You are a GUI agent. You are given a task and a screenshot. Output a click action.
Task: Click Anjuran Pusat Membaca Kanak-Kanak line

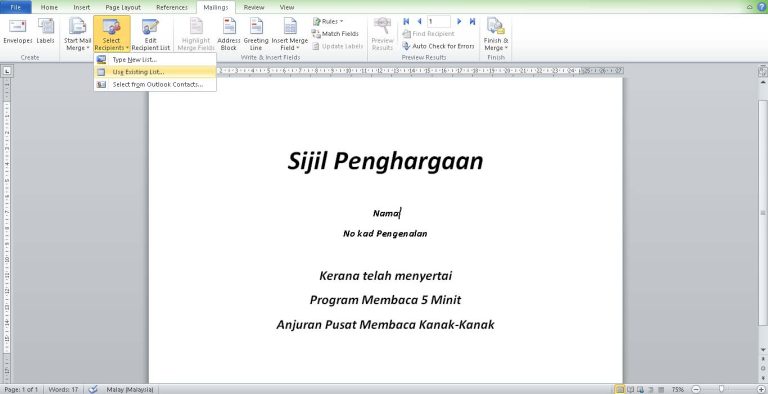click(x=385, y=324)
